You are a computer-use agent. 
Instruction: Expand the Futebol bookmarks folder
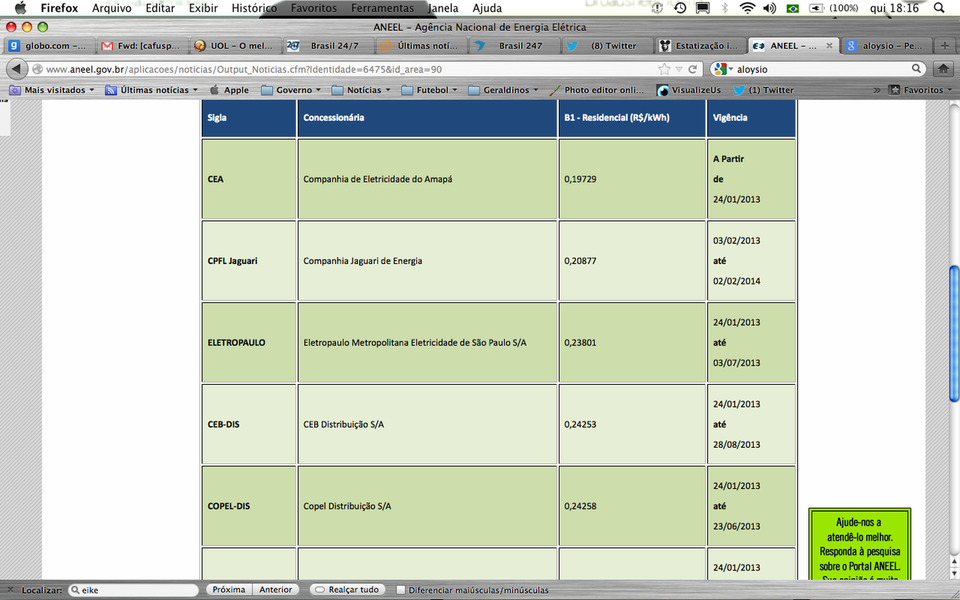pyautogui.click(x=431, y=90)
